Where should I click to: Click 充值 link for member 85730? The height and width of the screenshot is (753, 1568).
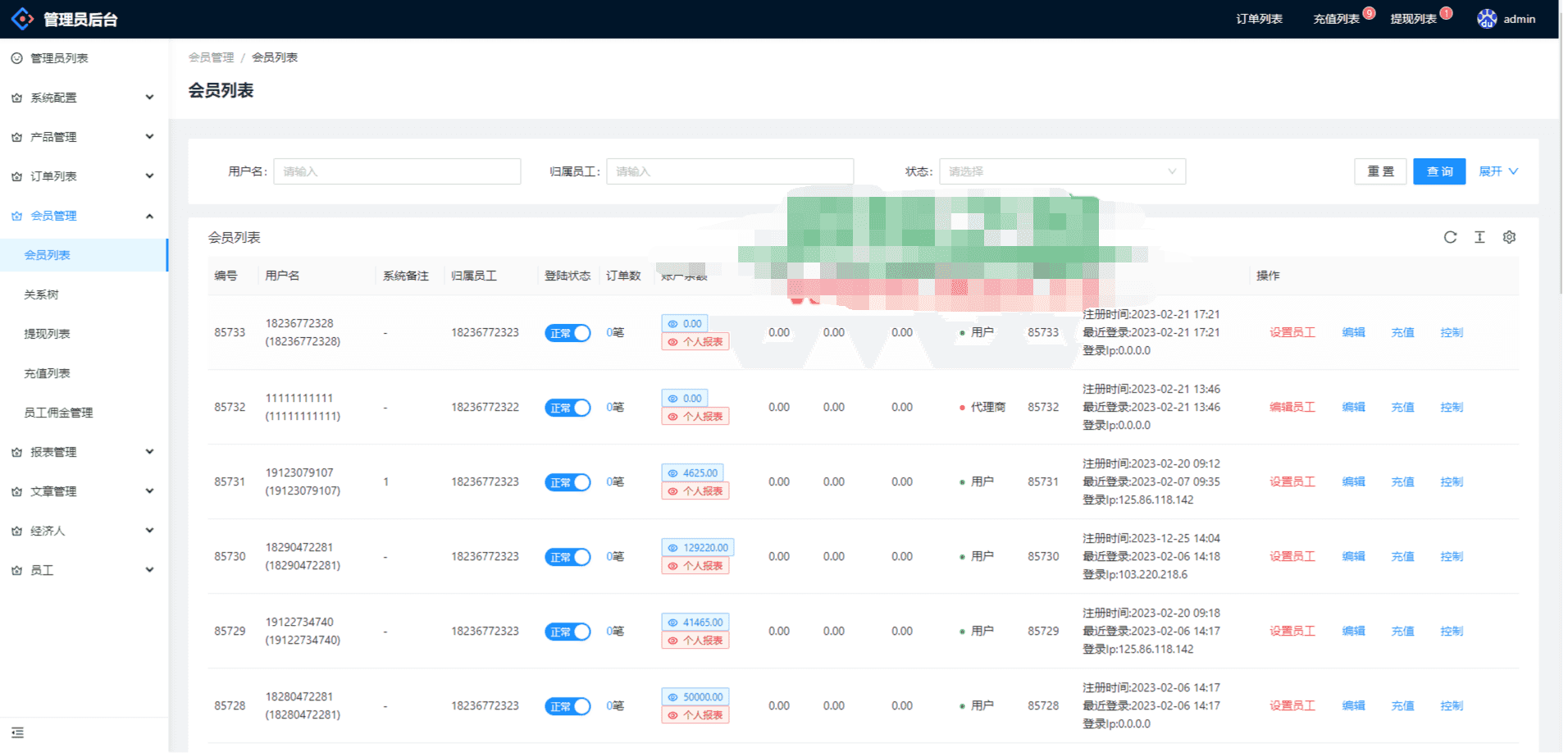1402,556
